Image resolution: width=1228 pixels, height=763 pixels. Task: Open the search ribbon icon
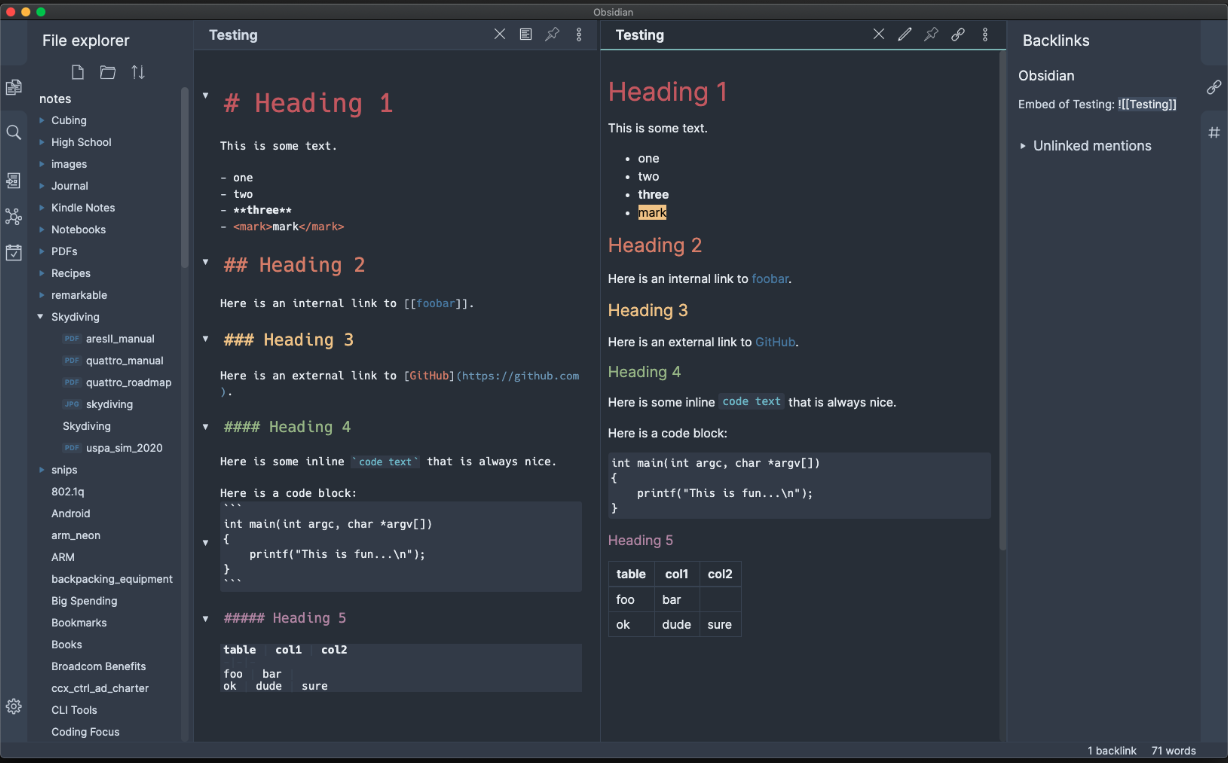pos(13,132)
